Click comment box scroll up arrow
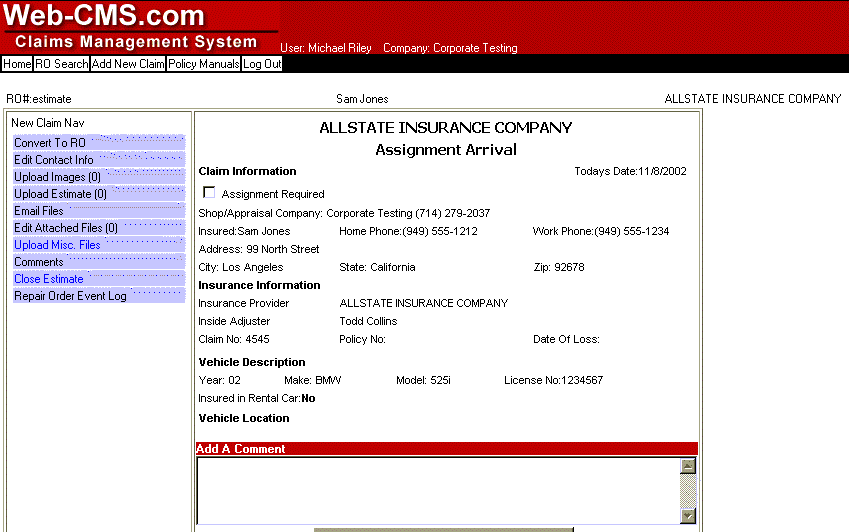The height and width of the screenshot is (532, 849). click(687, 466)
